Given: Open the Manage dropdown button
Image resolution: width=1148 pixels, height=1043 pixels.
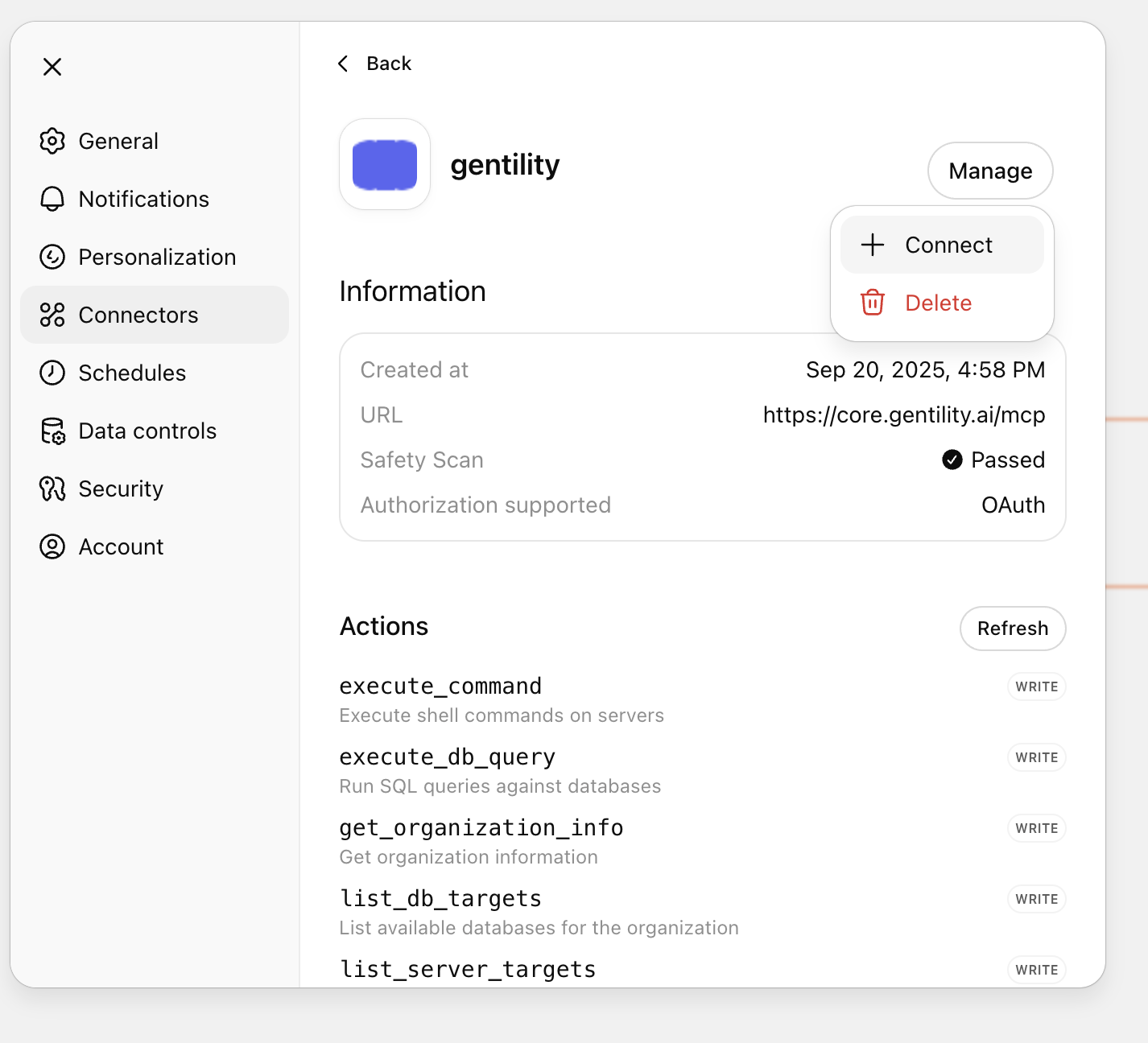Looking at the screenshot, I should point(990,171).
